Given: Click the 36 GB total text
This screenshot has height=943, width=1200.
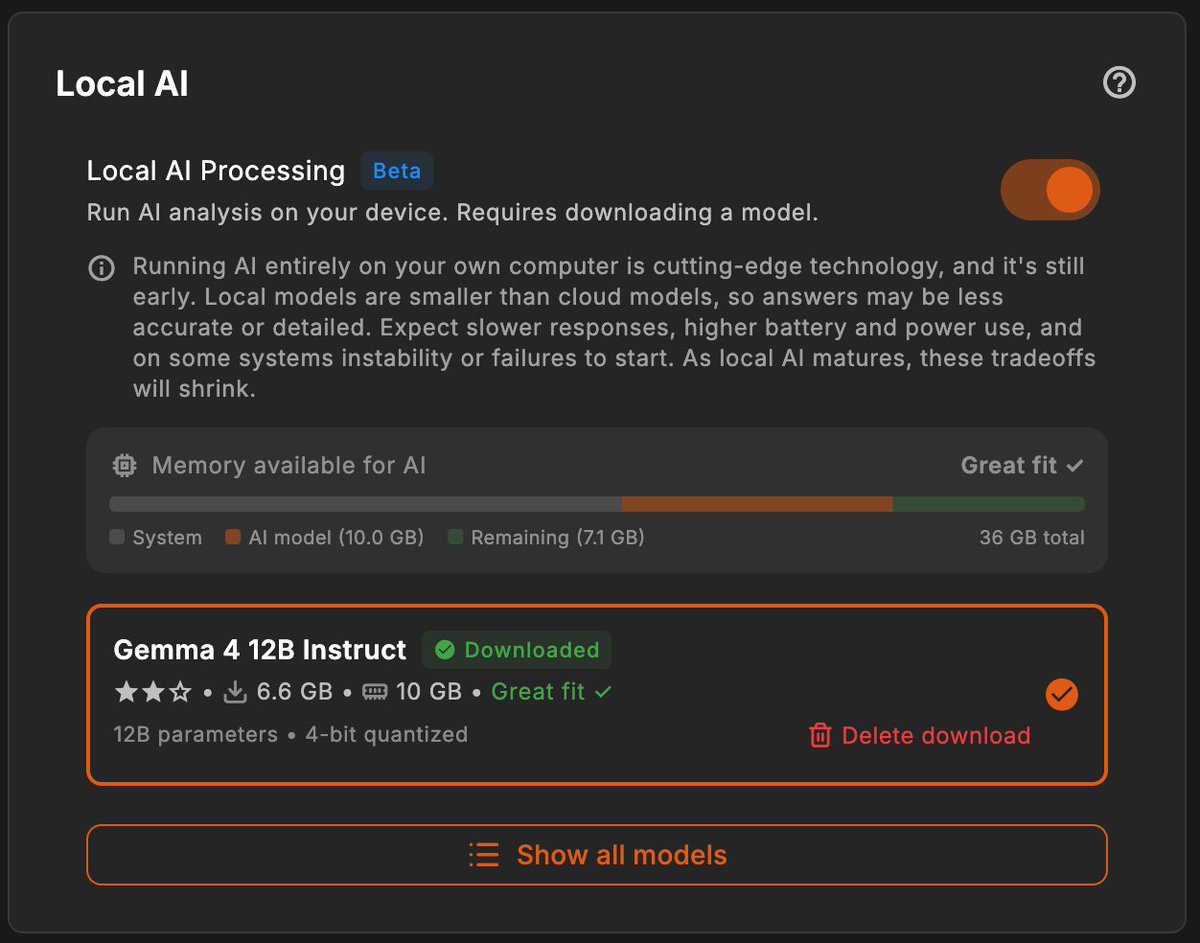Looking at the screenshot, I should pos(1032,537).
